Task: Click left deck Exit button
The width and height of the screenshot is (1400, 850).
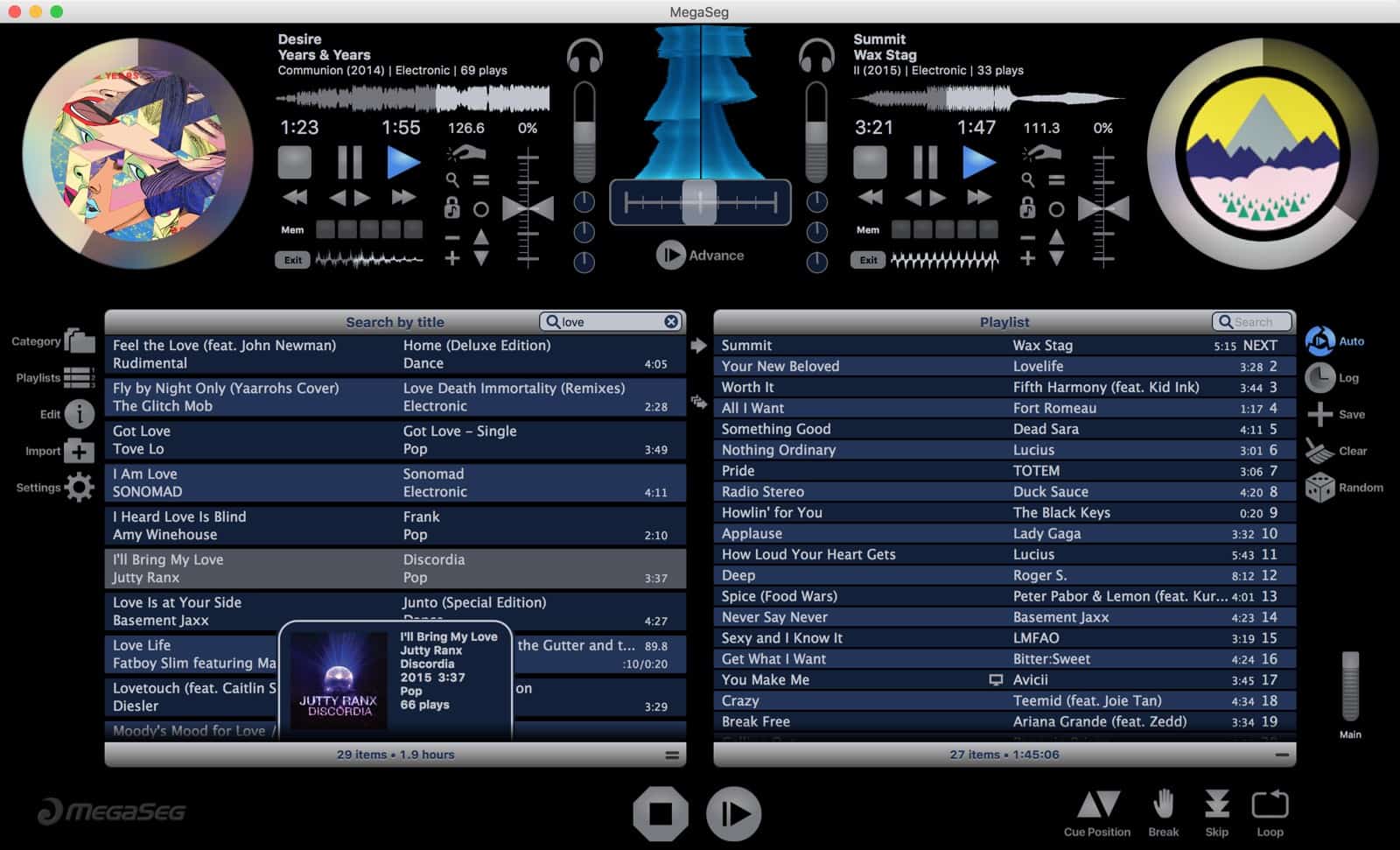Action: click(x=292, y=260)
